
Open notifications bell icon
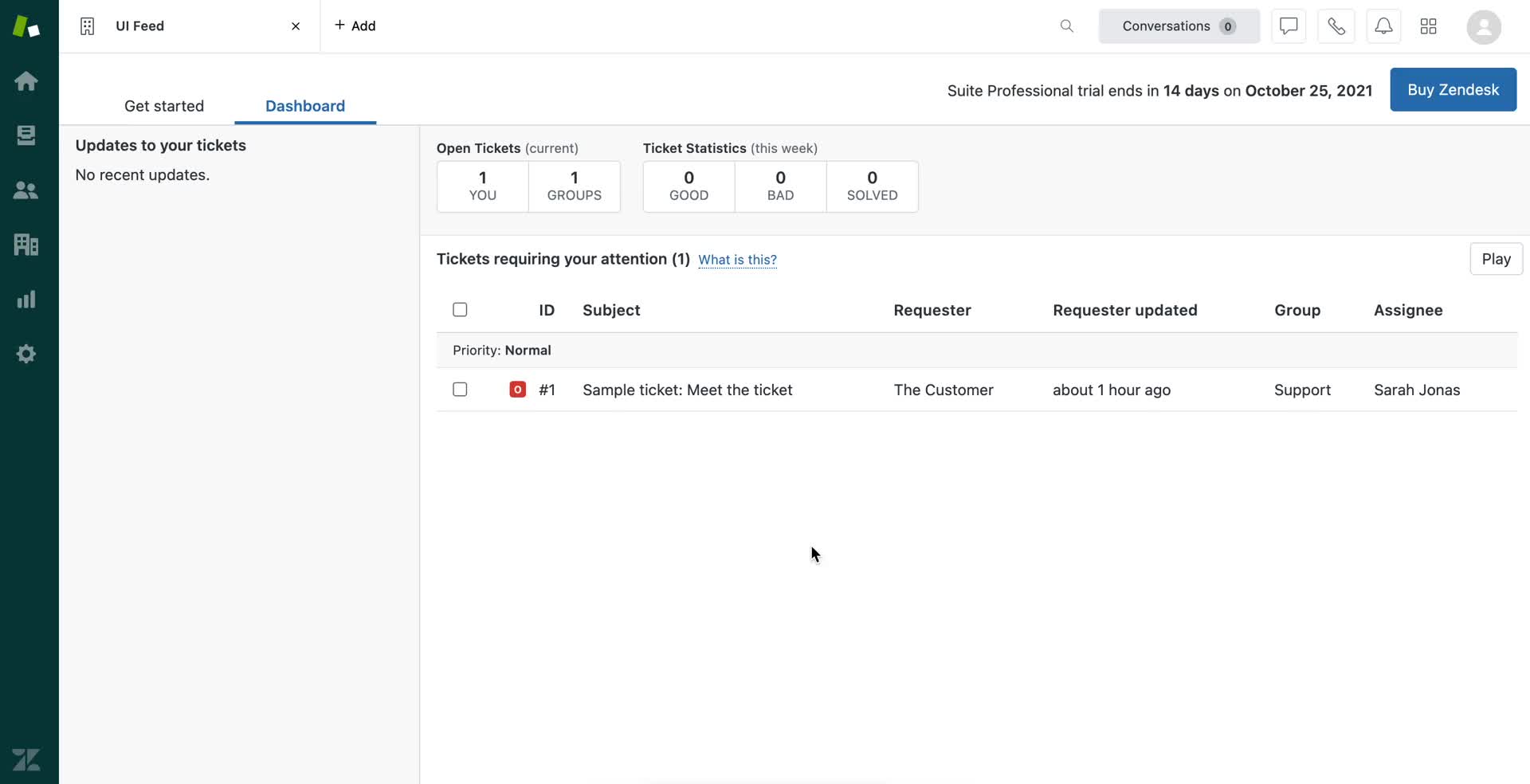pyautogui.click(x=1384, y=26)
